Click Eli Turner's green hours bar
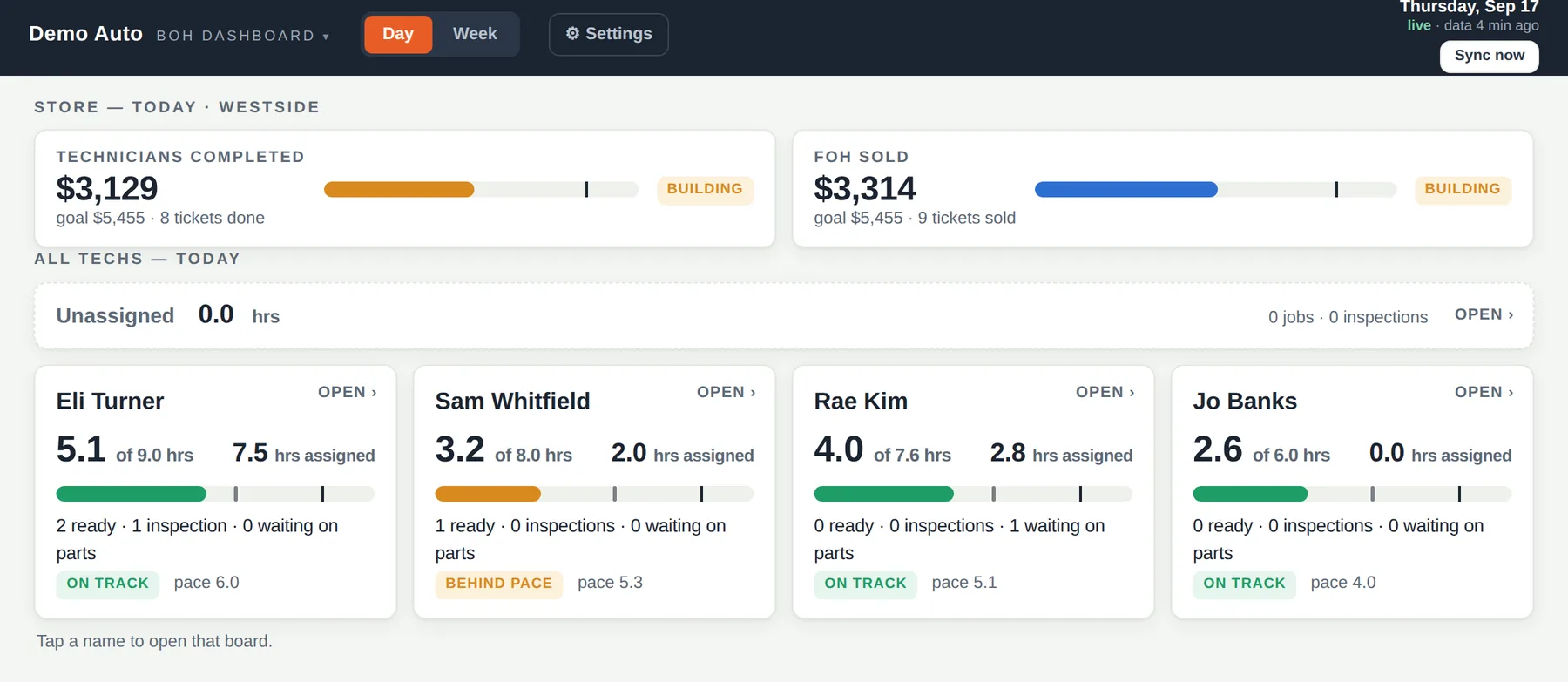This screenshot has width=1568, height=682. 132,494
